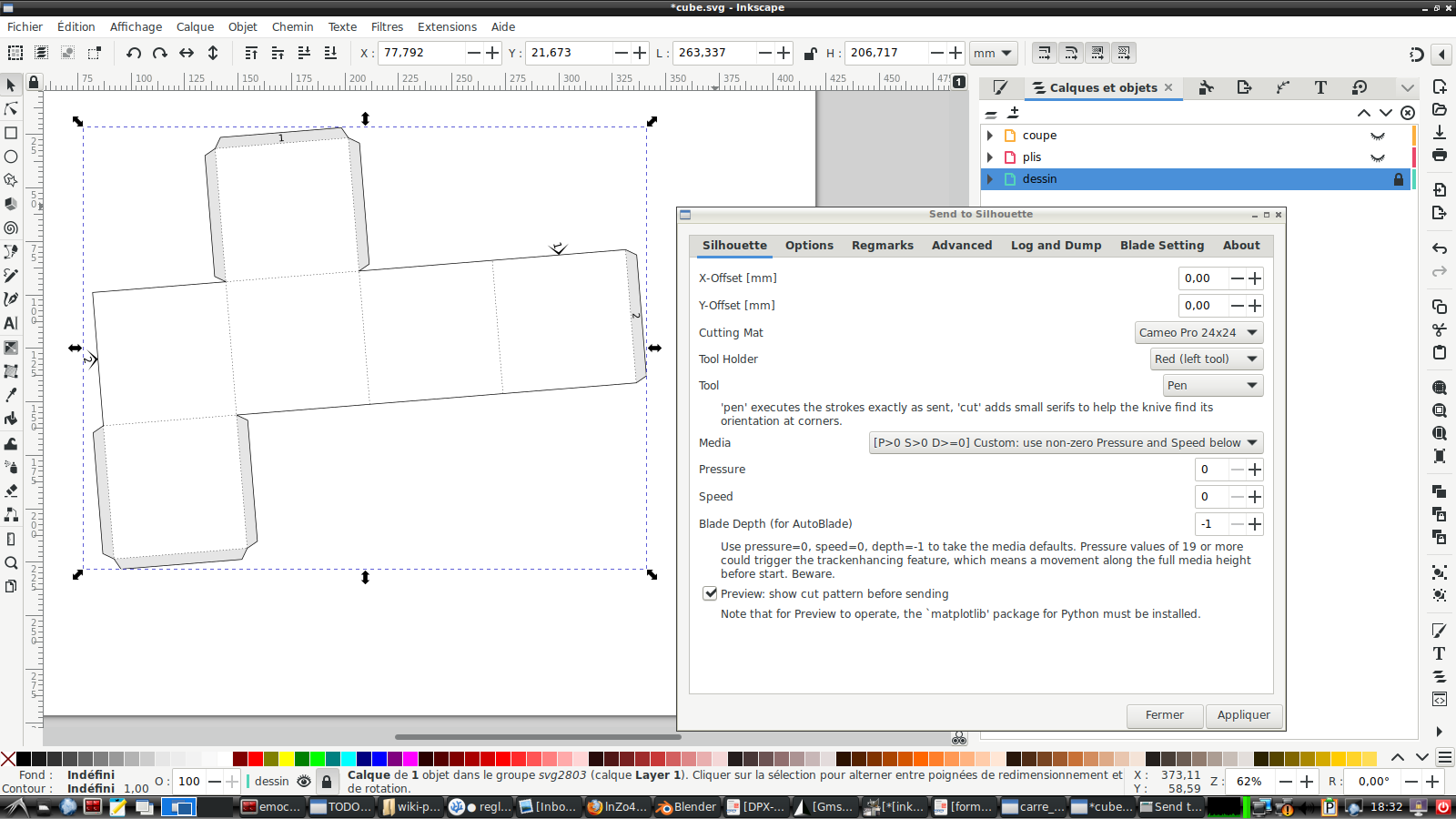Pick red from the bottom color palette
This screenshot has height=819, width=1456.
(x=257, y=760)
